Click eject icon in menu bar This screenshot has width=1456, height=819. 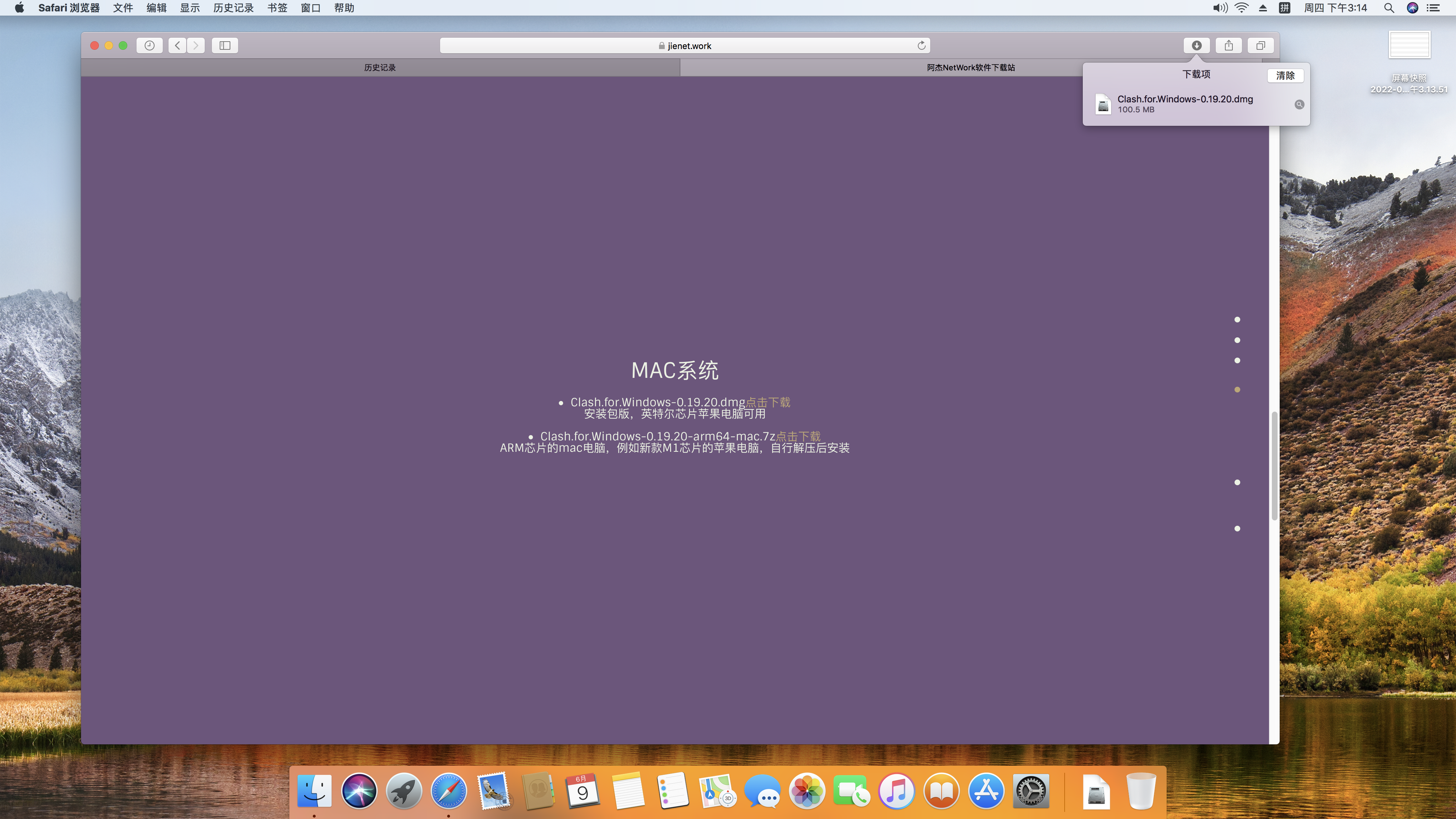1263,8
